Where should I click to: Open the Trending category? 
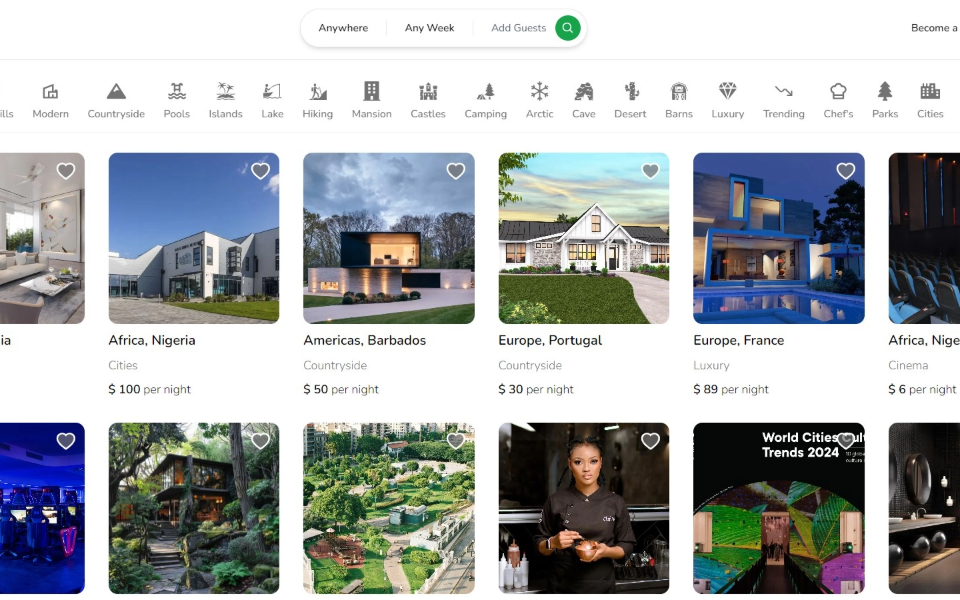(783, 99)
